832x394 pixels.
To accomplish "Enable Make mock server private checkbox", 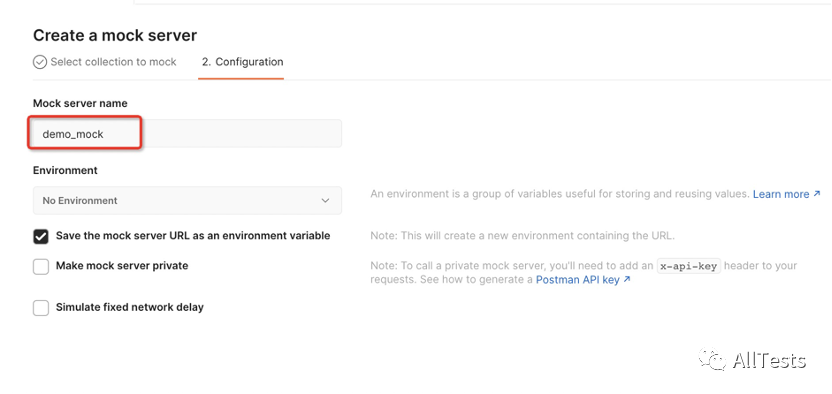I will [41, 266].
